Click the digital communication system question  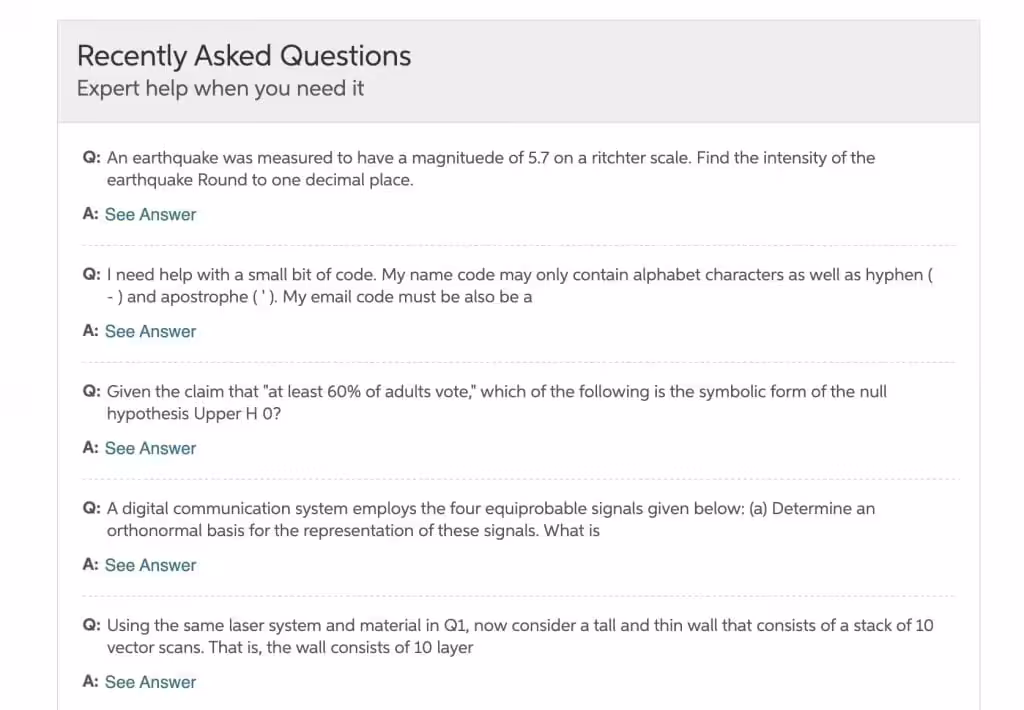coord(490,508)
